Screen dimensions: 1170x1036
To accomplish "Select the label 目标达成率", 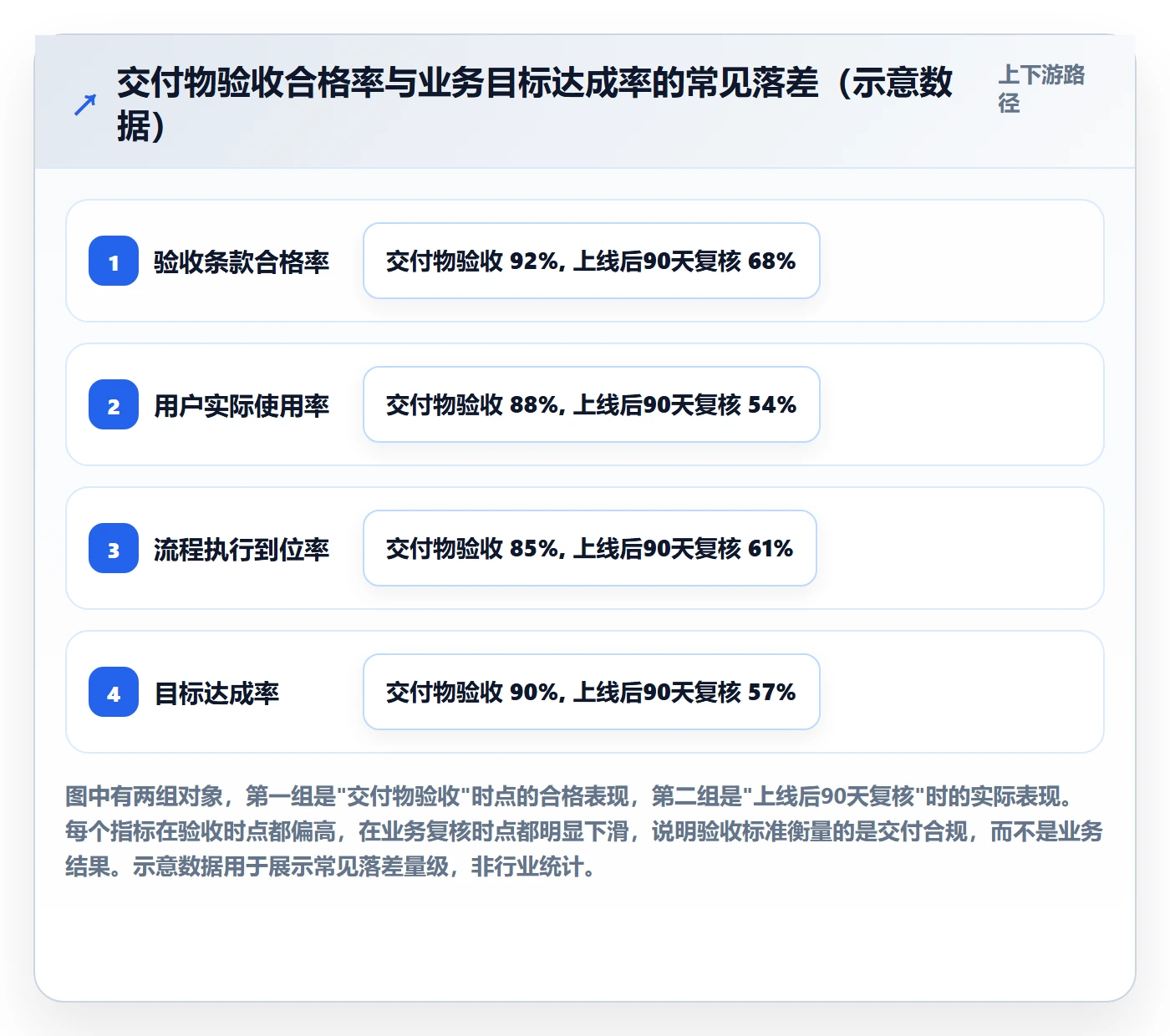I will point(216,693).
